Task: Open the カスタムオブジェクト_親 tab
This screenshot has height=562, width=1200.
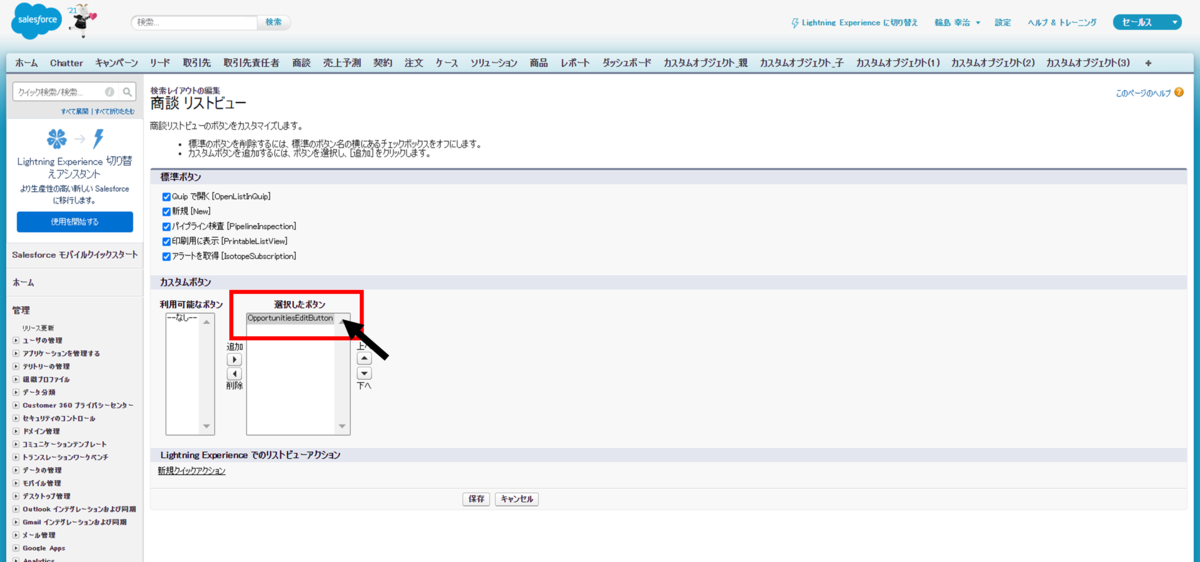Action: tap(705, 63)
